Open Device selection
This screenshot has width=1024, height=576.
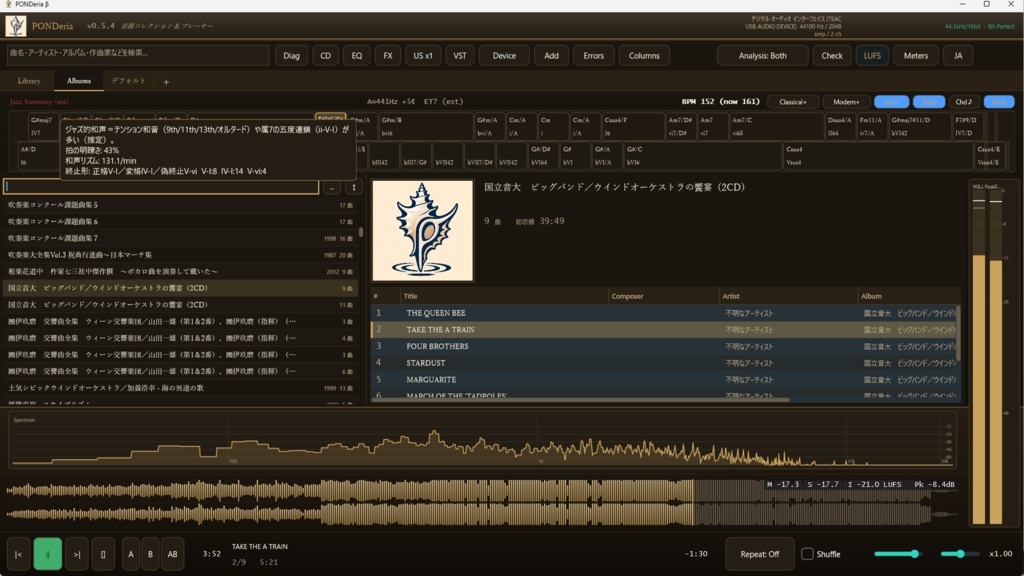coord(504,56)
